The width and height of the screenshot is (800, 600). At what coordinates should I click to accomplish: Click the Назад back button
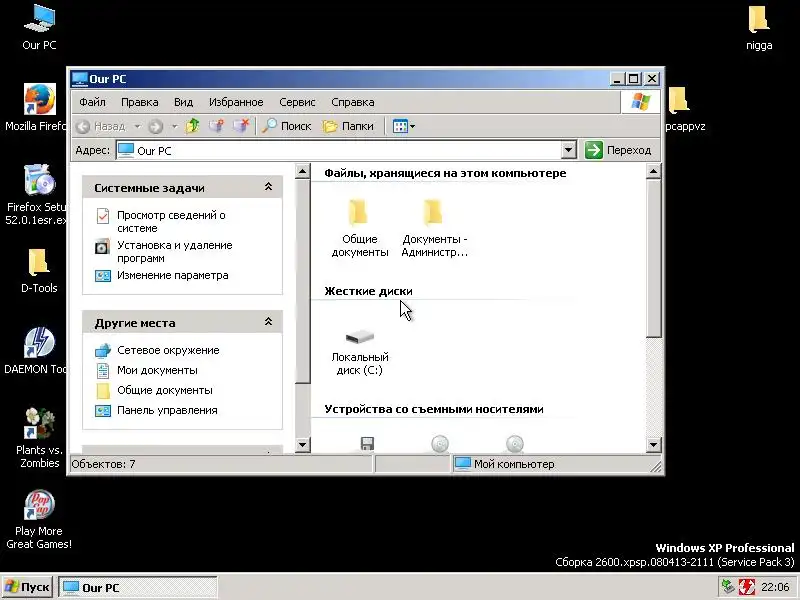[x=101, y=126]
